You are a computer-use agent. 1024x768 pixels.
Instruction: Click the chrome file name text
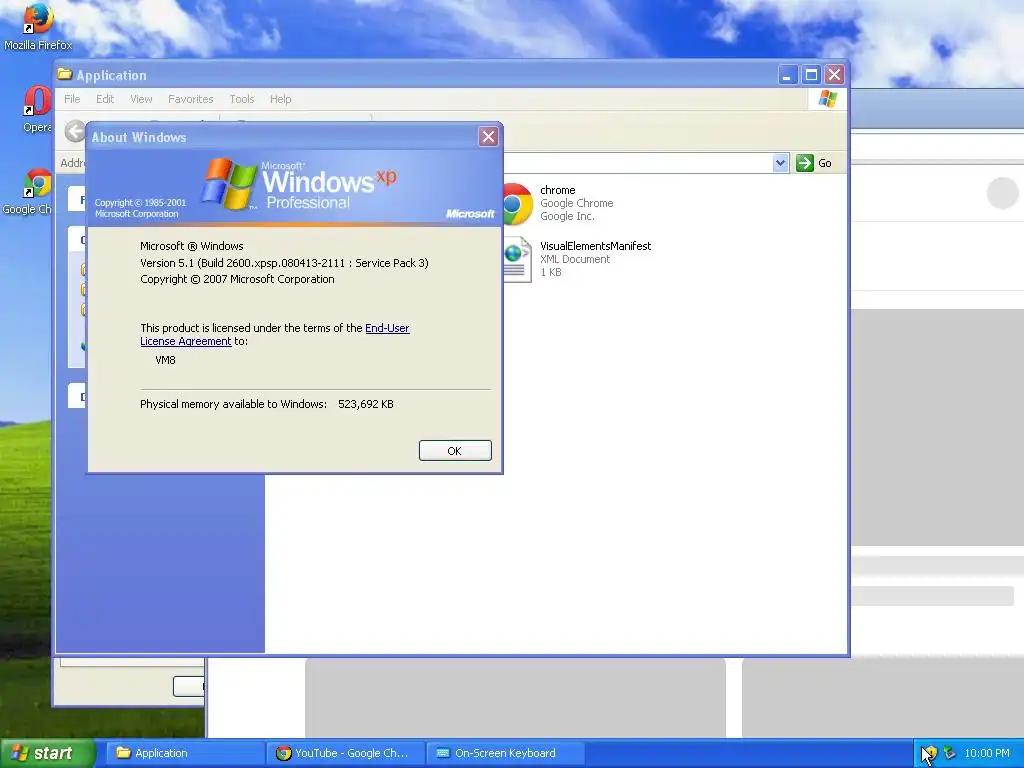pyautogui.click(x=558, y=190)
